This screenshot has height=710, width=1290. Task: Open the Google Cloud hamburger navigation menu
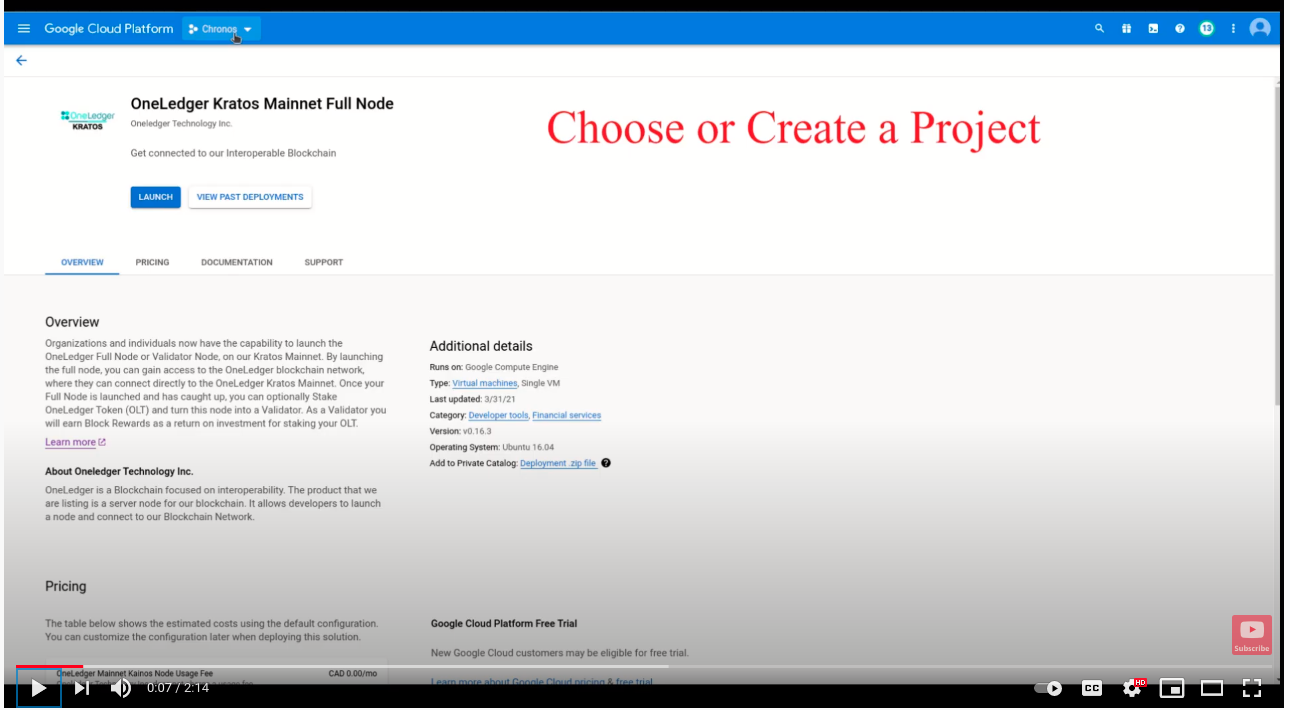(24, 29)
